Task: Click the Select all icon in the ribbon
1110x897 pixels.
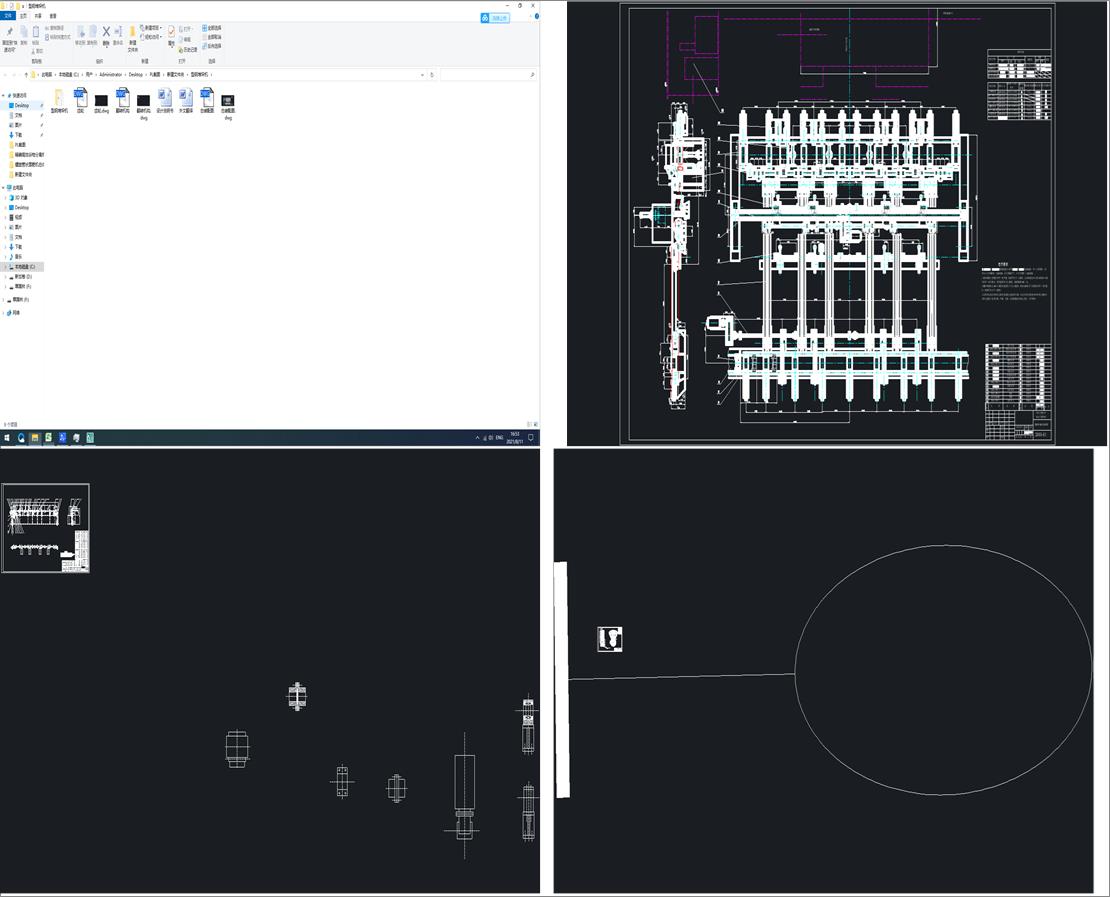Action: coord(205,28)
